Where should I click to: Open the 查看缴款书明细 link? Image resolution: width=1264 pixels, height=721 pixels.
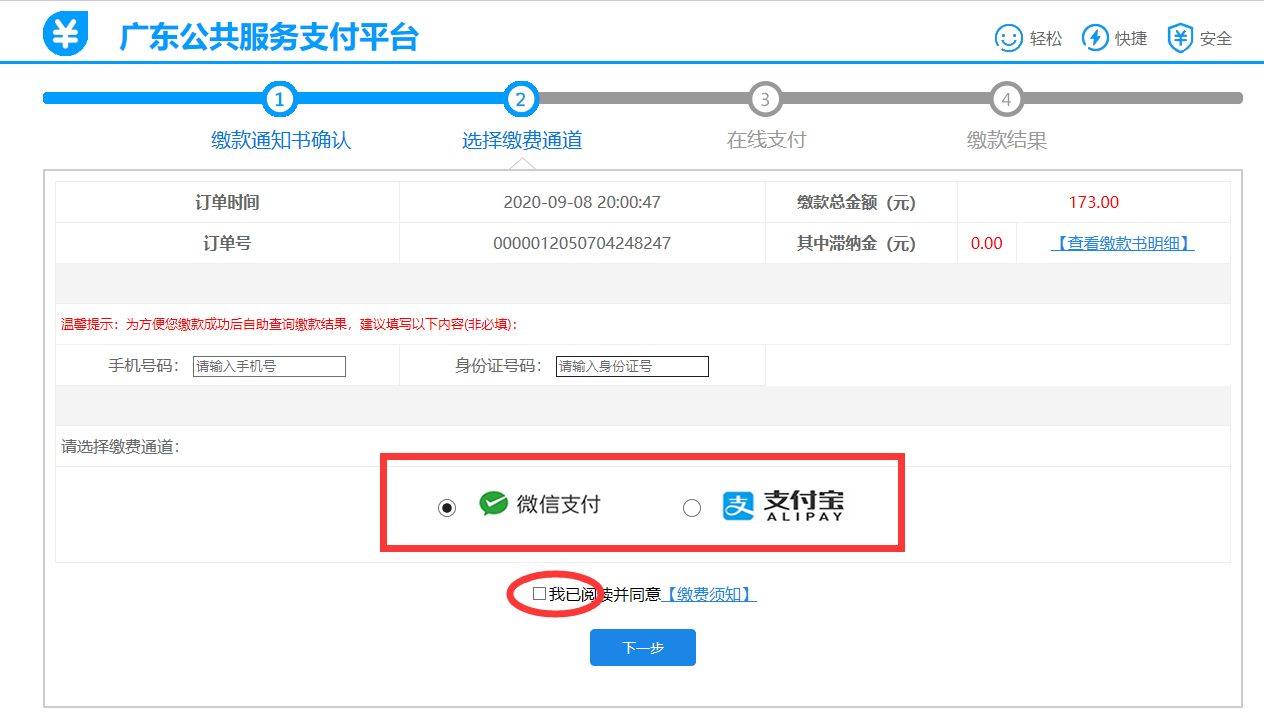[1122, 244]
